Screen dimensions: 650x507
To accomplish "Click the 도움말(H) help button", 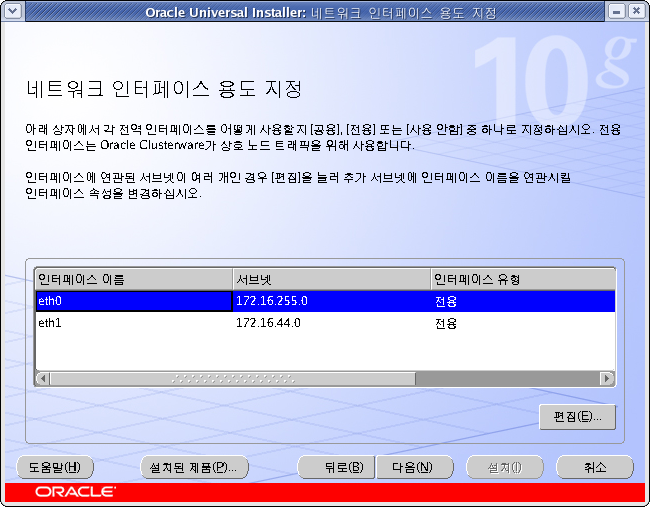I will point(55,467).
